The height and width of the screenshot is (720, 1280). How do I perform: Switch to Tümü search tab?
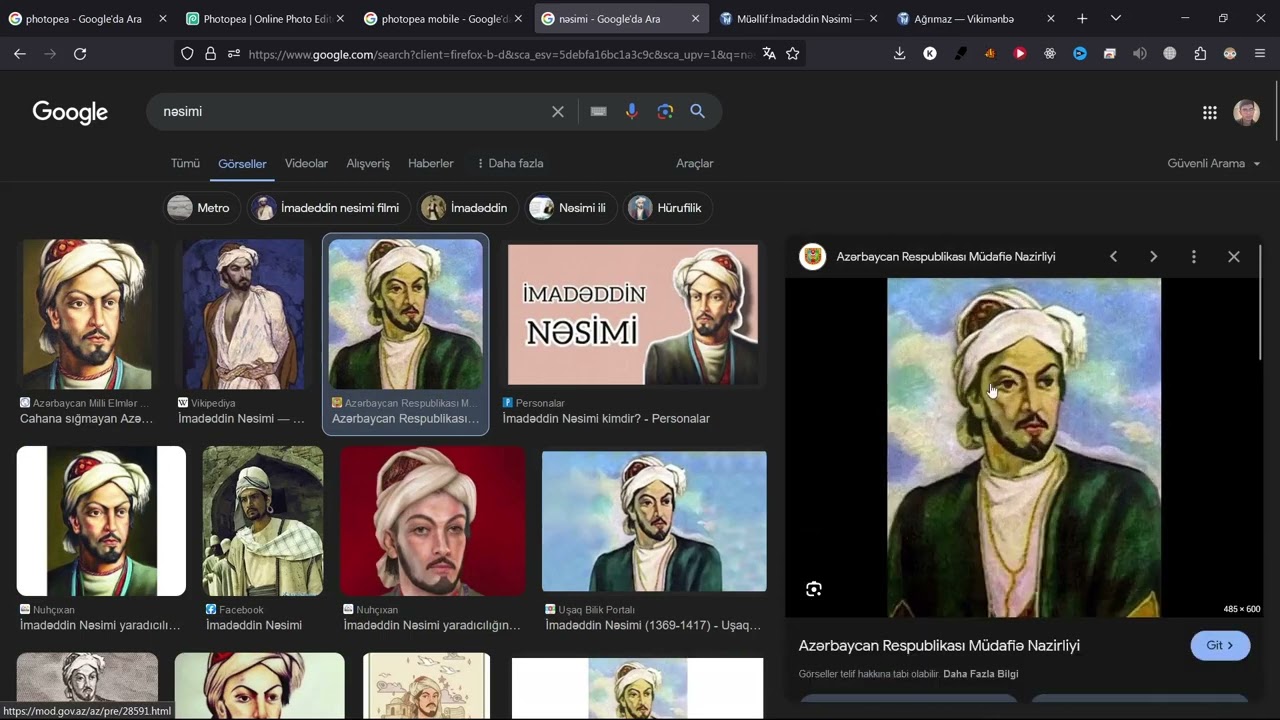pos(185,163)
